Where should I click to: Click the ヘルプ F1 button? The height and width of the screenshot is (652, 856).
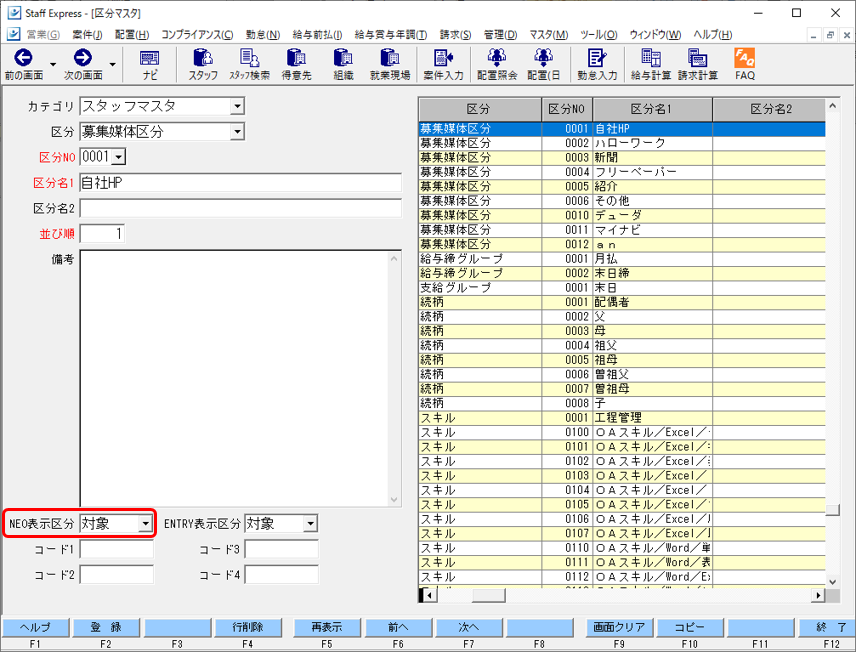[35, 627]
